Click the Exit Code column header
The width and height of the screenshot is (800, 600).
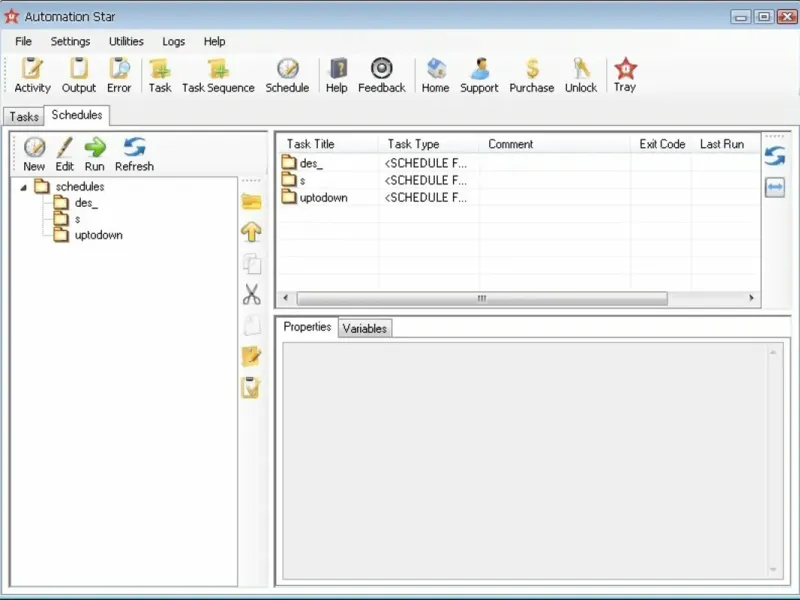point(662,144)
